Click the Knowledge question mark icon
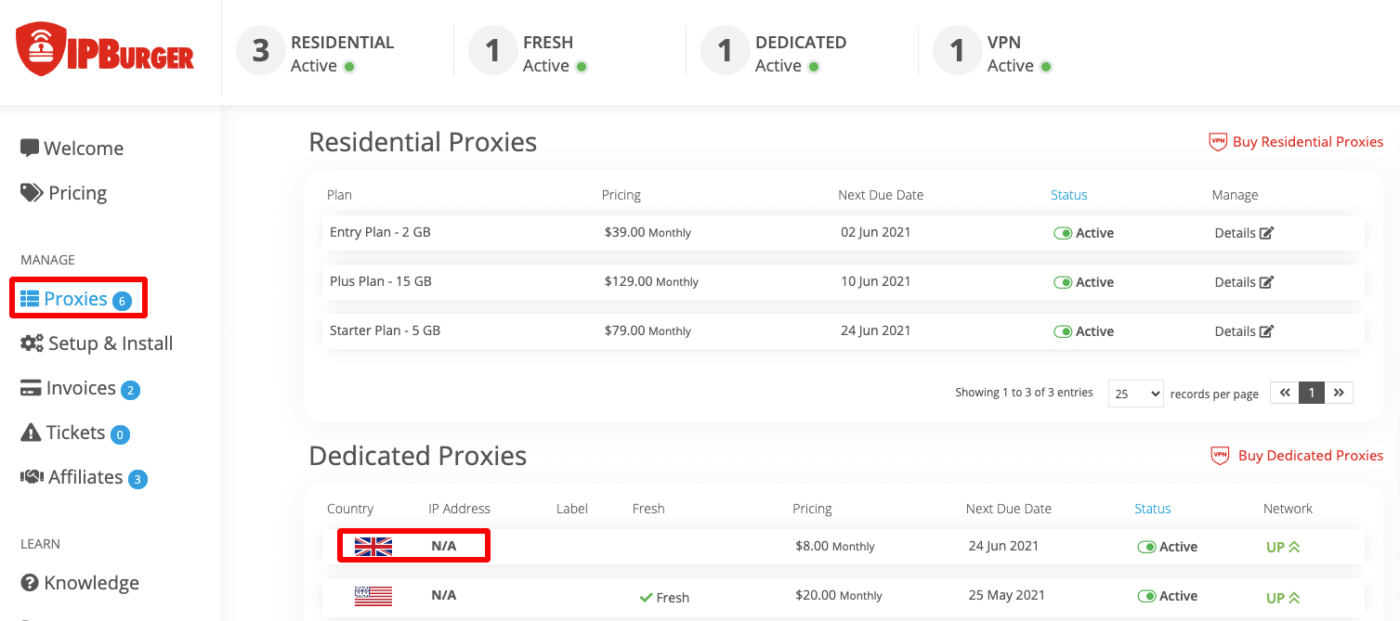Viewport: 1400px width, 621px height. (30, 583)
